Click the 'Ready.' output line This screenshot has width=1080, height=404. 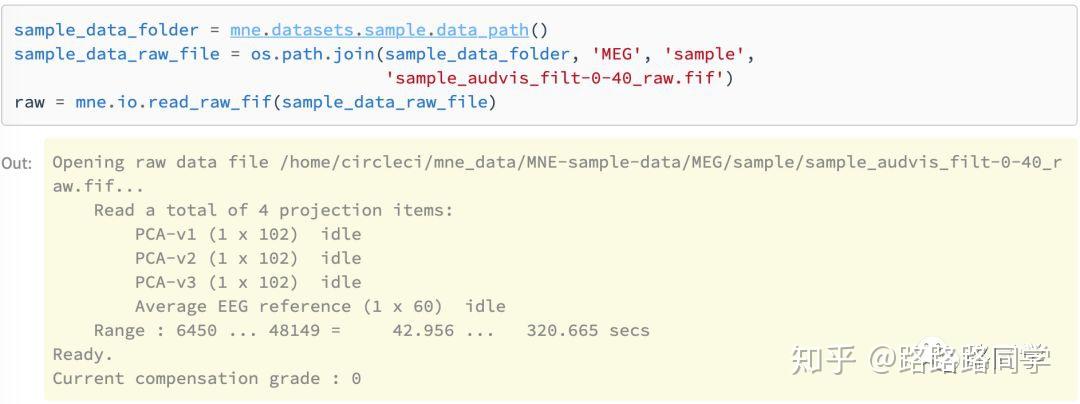(83, 354)
